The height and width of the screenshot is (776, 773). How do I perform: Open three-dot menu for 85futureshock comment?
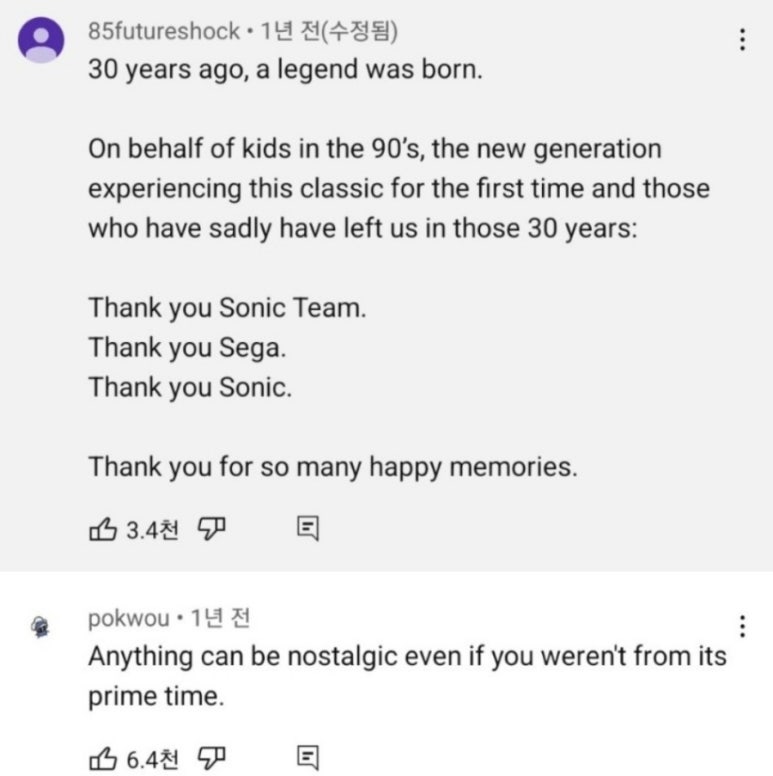(x=742, y=40)
